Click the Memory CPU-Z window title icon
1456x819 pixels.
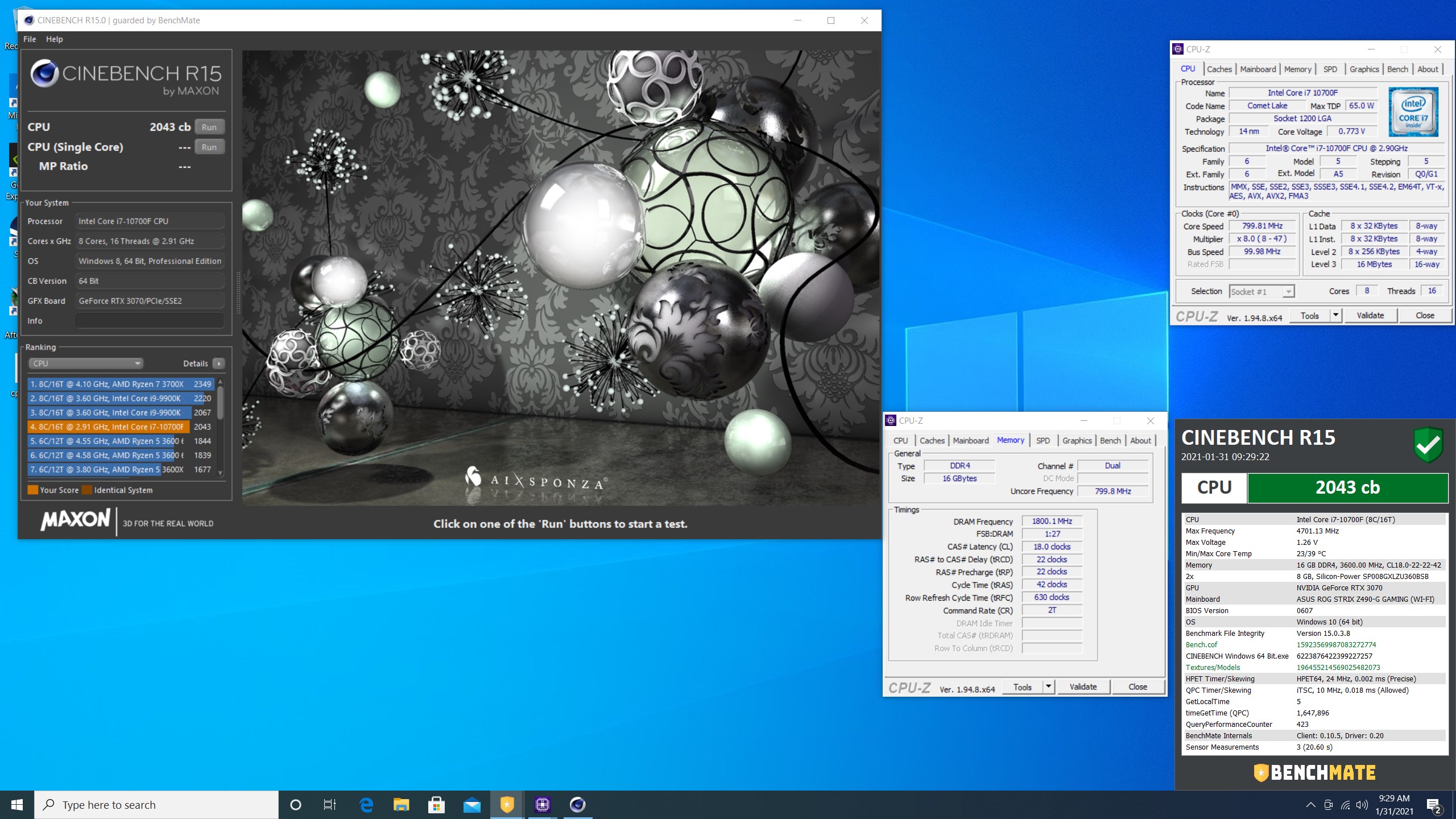pyautogui.click(x=891, y=420)
